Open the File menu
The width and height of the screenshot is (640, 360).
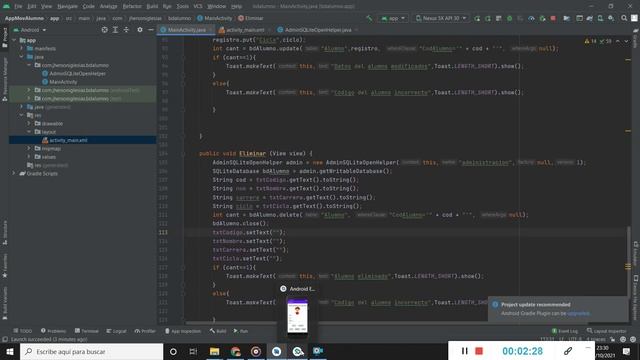[18, 6]
